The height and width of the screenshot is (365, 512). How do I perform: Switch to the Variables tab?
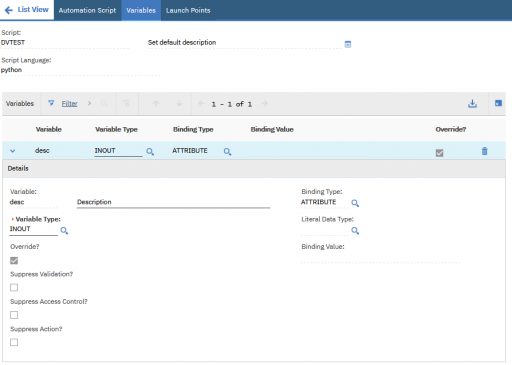point(141,10)
